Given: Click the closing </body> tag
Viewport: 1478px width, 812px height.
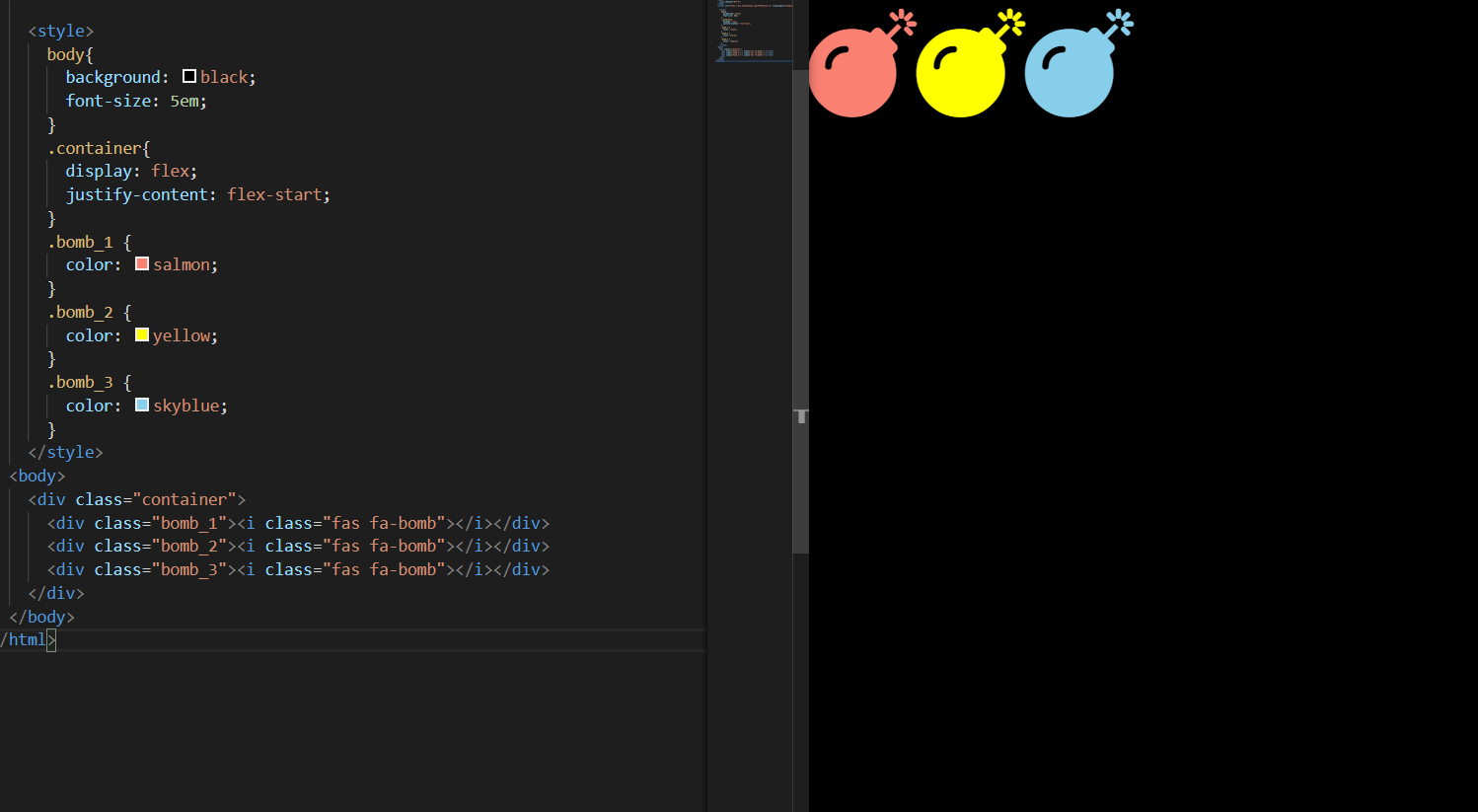Looking at the screenshot, I should click(x=42, y=617).
